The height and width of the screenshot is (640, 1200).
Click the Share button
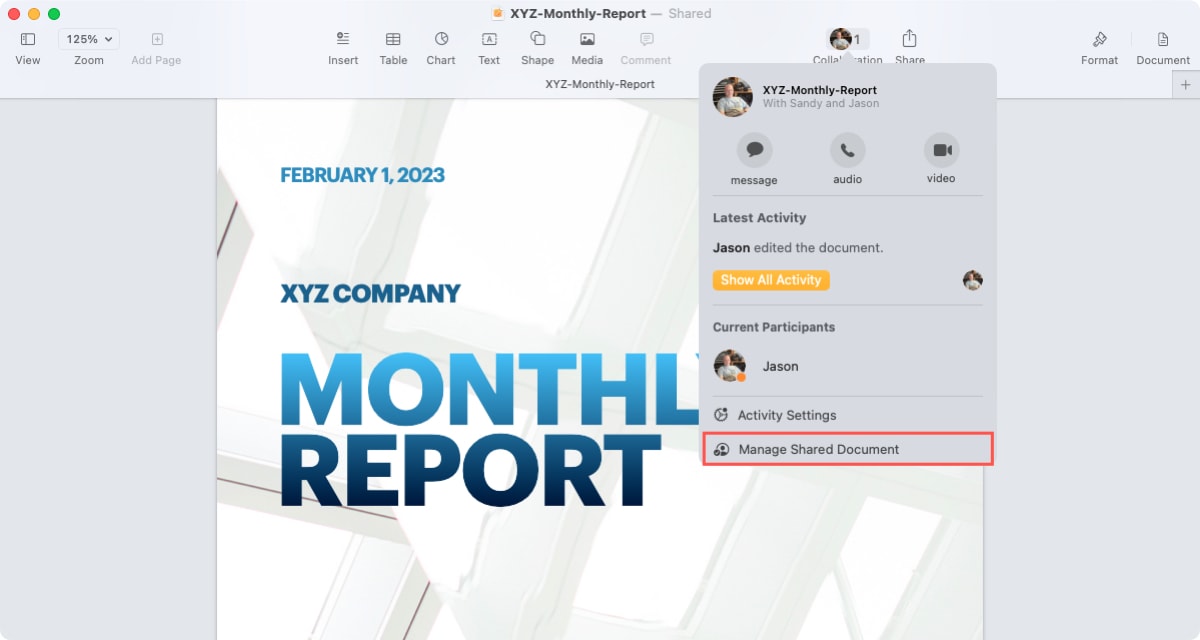(x=909, y=41)
